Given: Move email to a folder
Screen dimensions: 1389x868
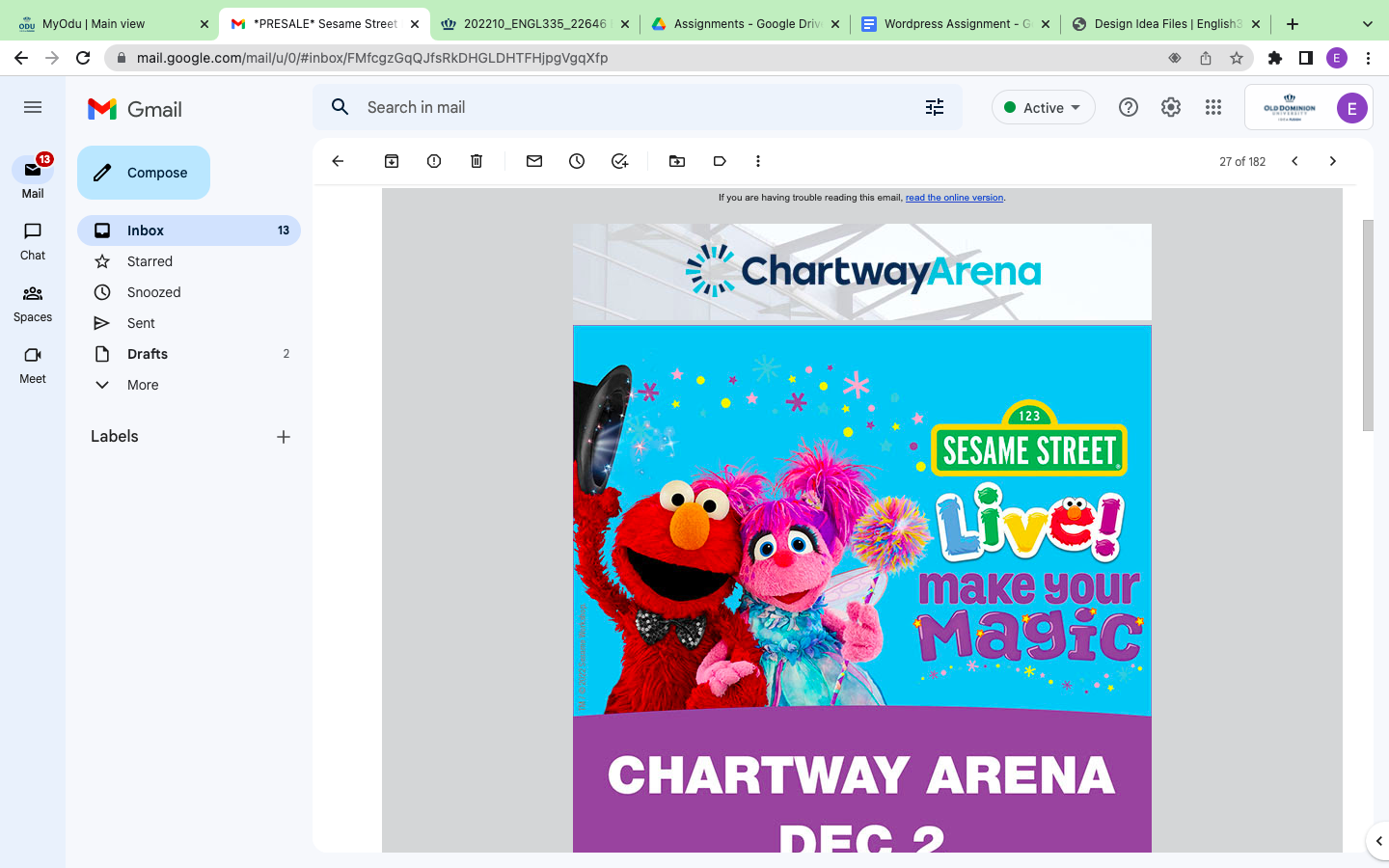Looking at the screenshot, I should tap(677, 161).
